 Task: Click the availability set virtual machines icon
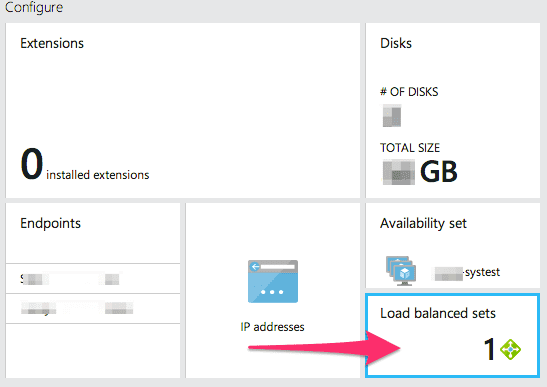[x=401, y=271]
